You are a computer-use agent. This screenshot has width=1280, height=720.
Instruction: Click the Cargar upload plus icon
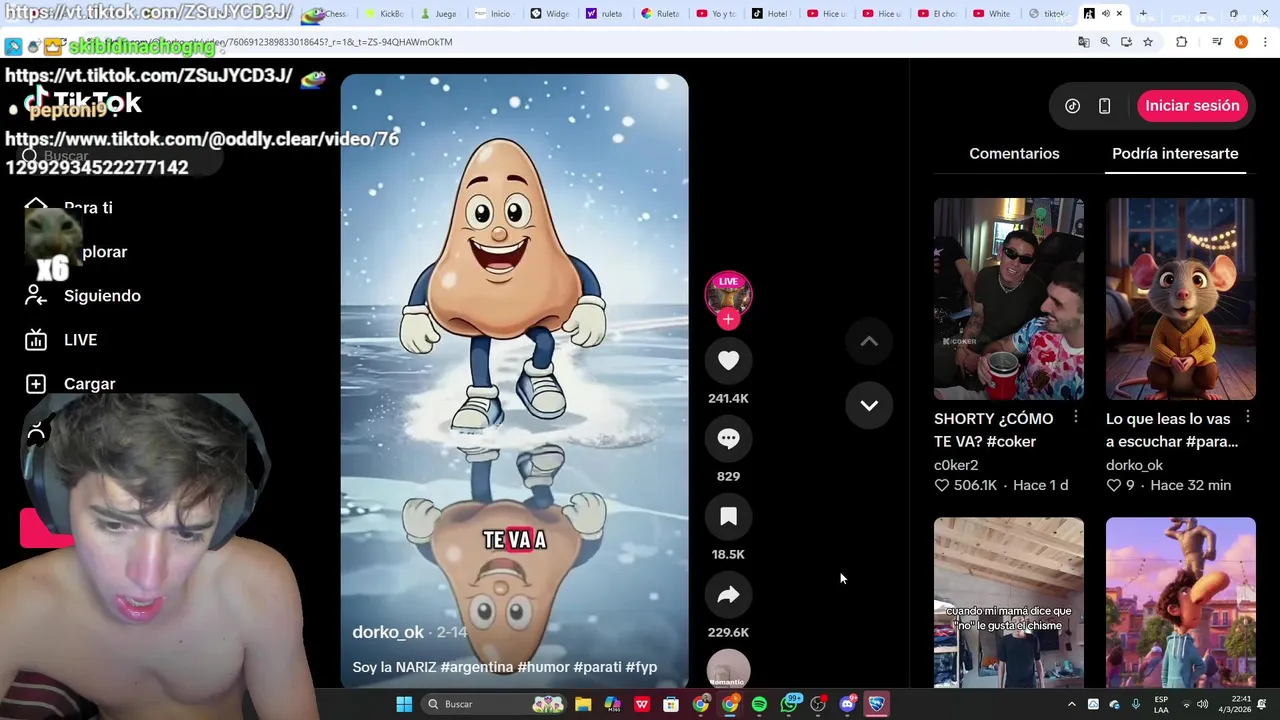click(36, 384)
